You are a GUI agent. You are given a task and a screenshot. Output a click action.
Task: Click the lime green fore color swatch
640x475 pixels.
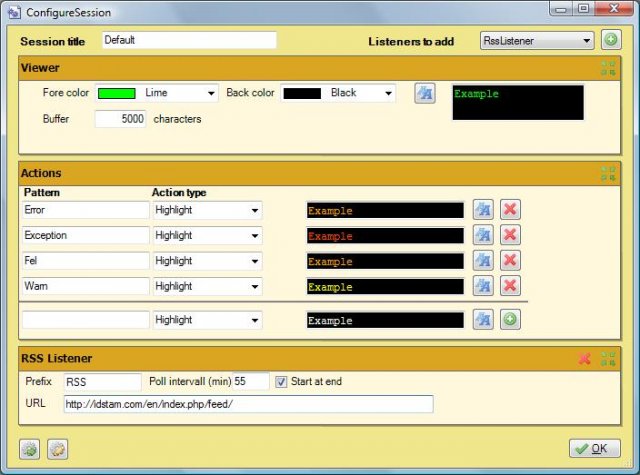pos(117,93)
